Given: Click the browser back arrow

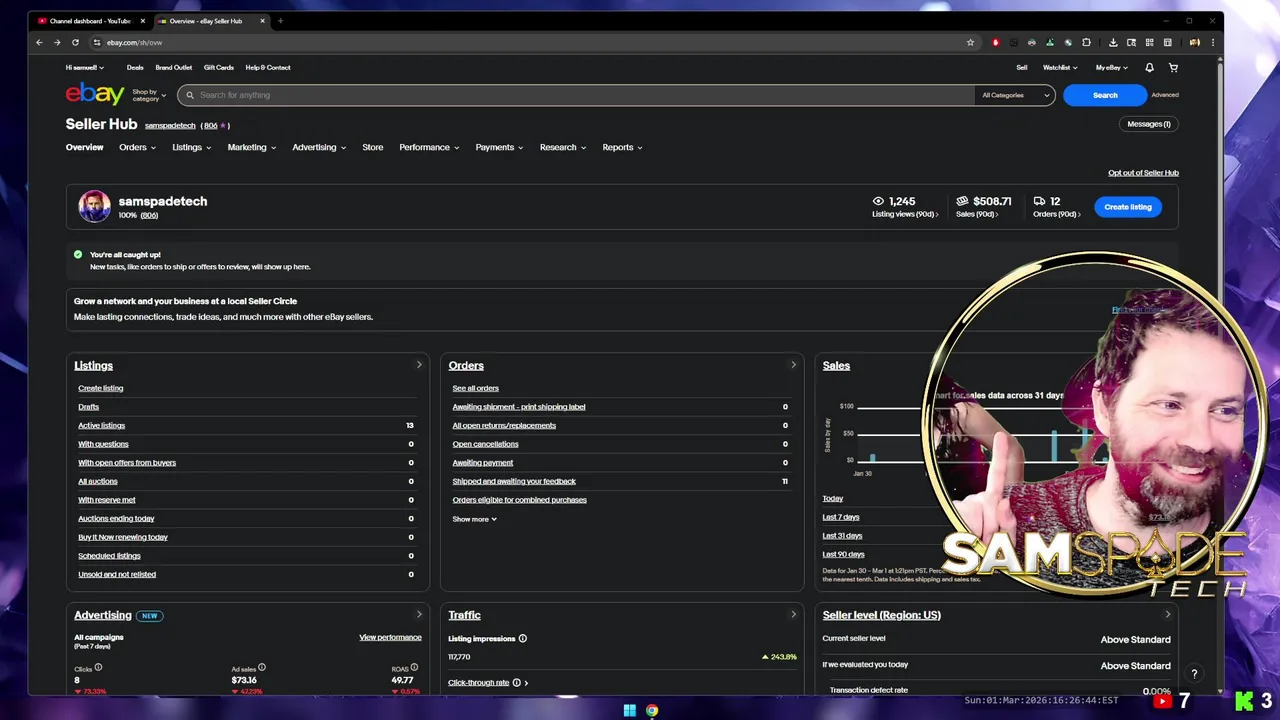Looking at the screenshot, I should point(39,42).
